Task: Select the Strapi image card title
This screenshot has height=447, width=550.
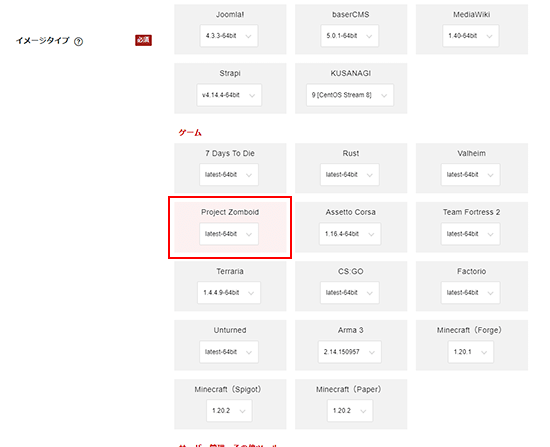Action: pyautogui.click(x=230, y=73)
